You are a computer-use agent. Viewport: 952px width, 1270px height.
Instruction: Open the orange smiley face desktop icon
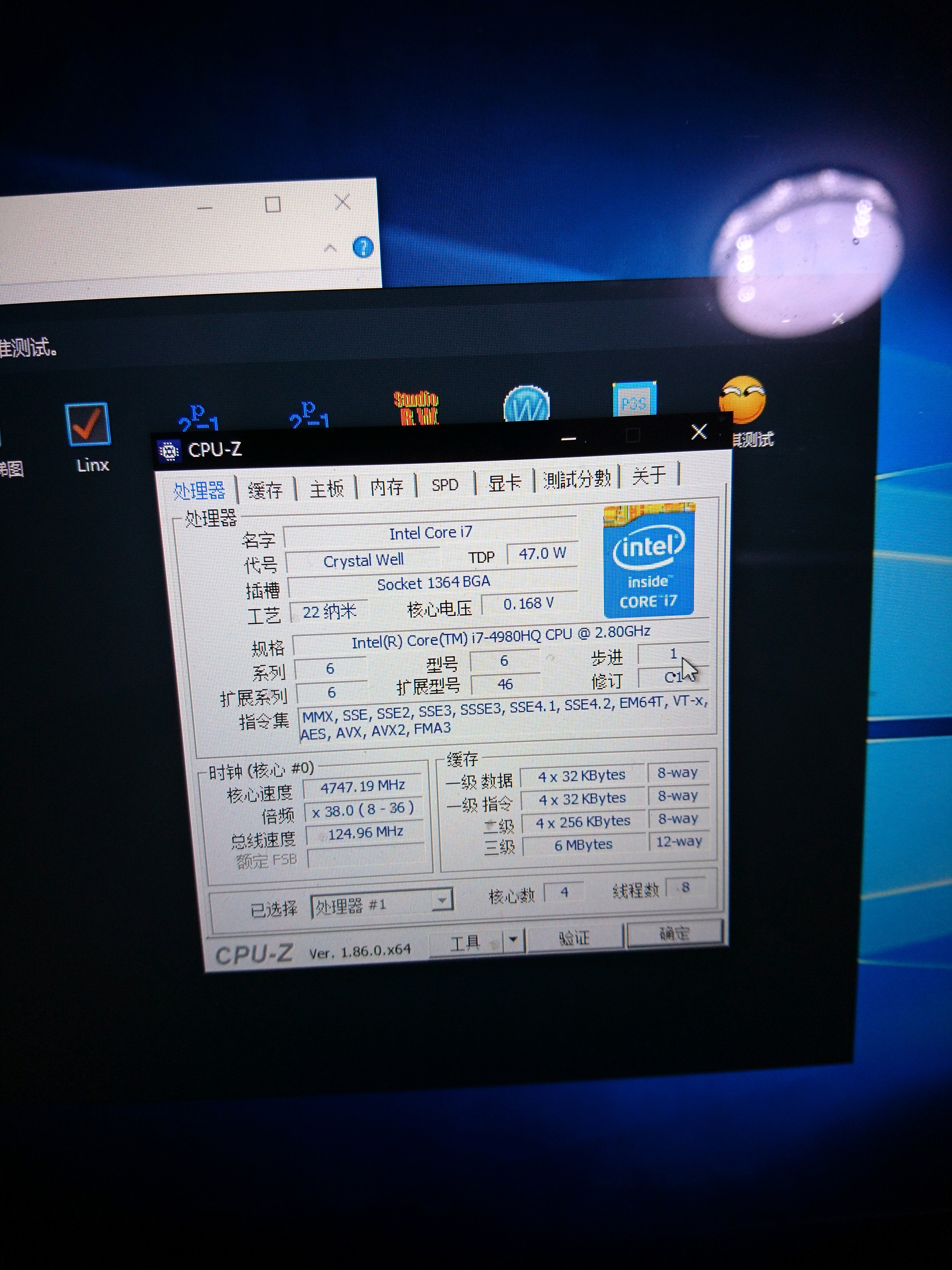click(742, 400)
